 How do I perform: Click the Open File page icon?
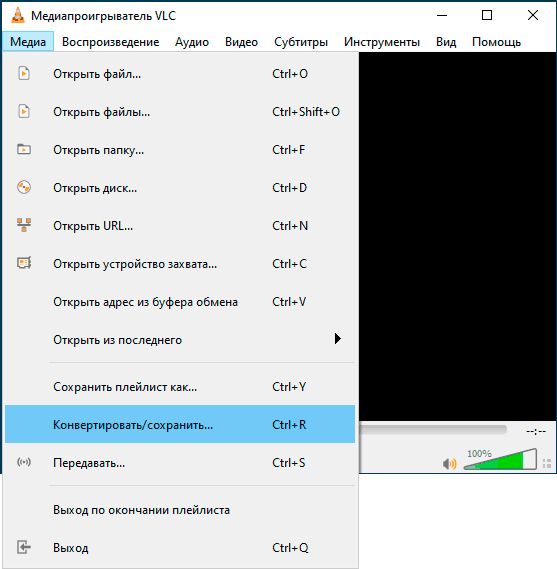[24, 74]
